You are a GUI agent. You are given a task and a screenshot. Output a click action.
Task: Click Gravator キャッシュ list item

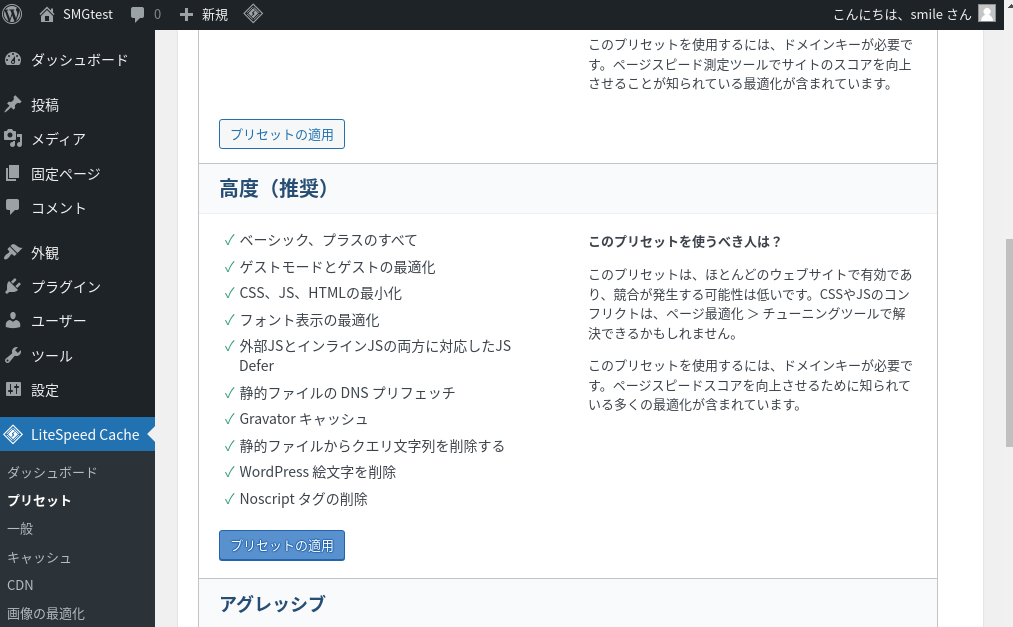click(x=303, y=419)
